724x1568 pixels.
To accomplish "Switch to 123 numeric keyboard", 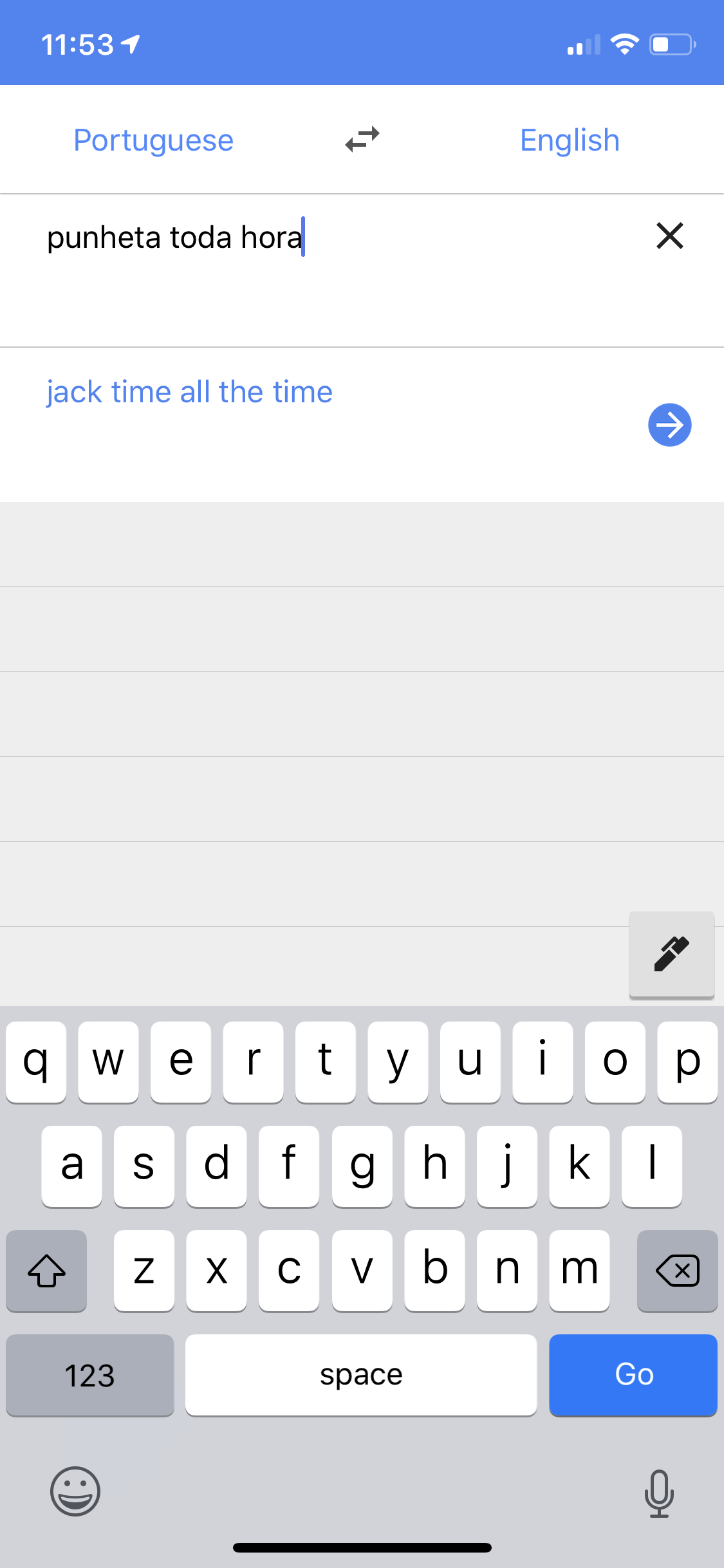I will pos(90,1375).
